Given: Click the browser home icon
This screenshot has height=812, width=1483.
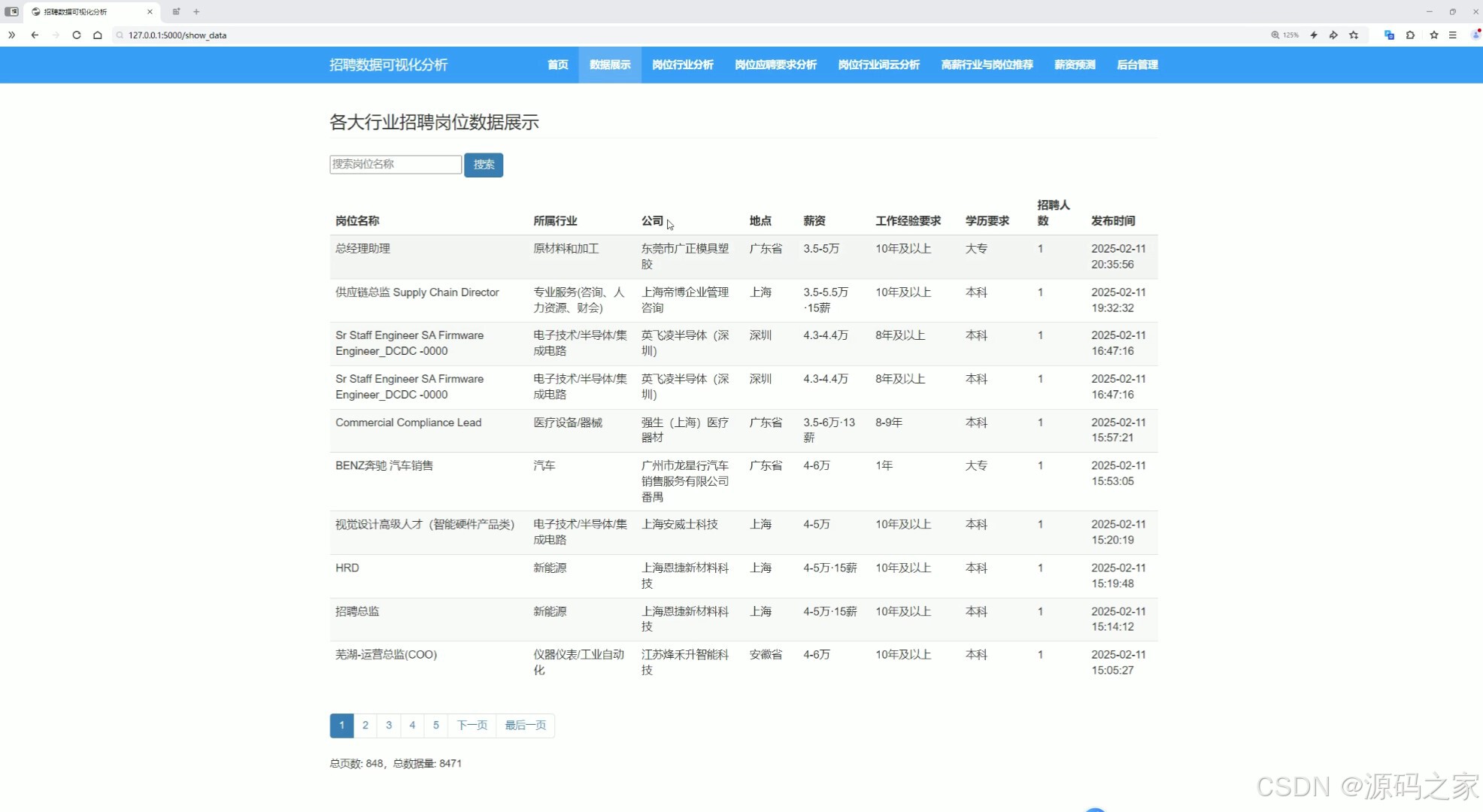Looking at the screenshot, I should click(98, 35).
